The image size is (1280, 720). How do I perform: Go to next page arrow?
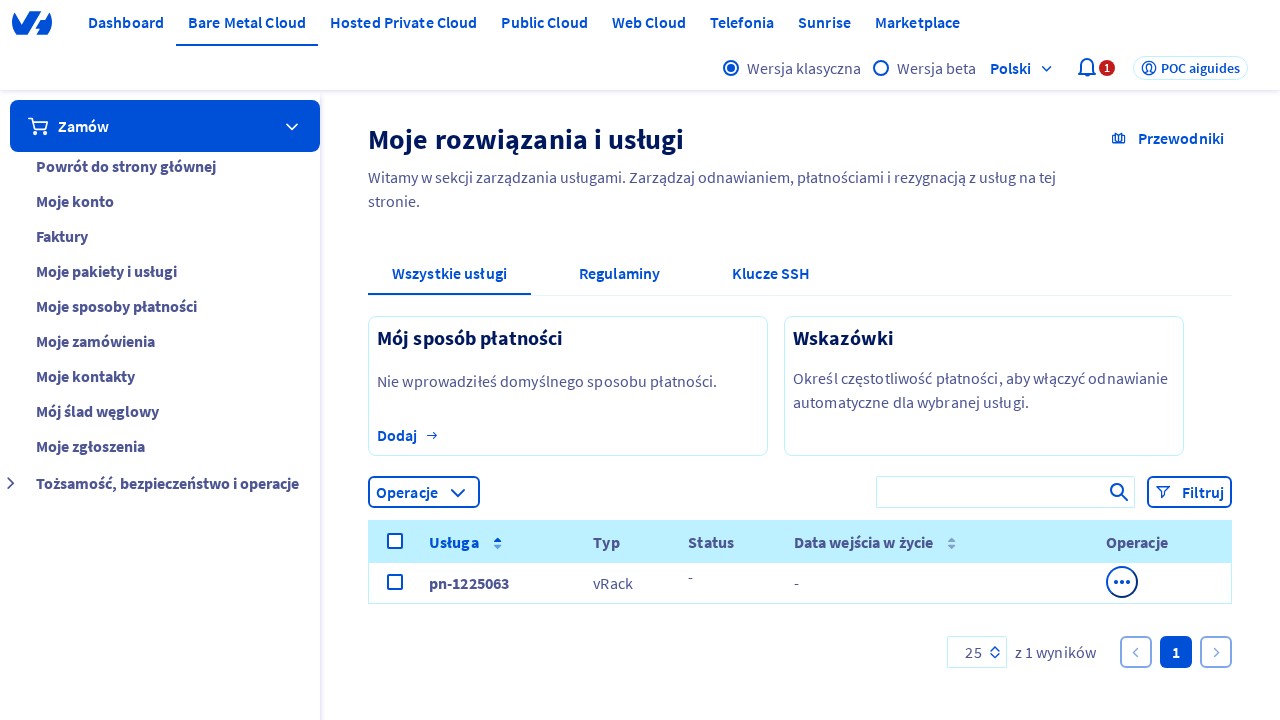tap(1215, 652)
